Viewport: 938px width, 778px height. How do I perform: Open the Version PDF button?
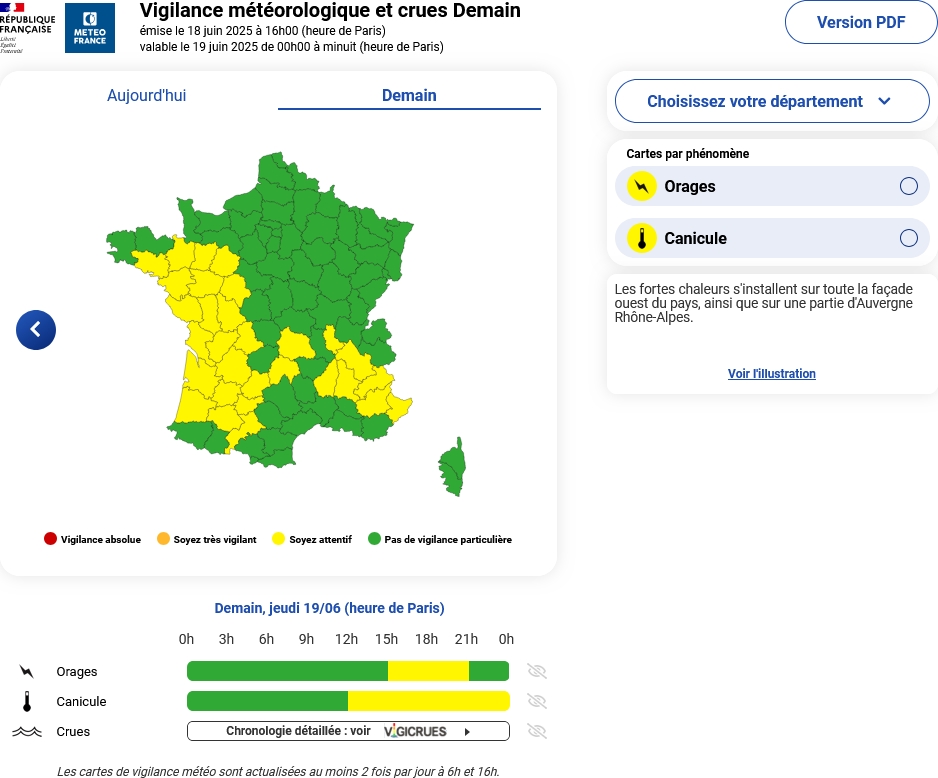click(861, 22)
